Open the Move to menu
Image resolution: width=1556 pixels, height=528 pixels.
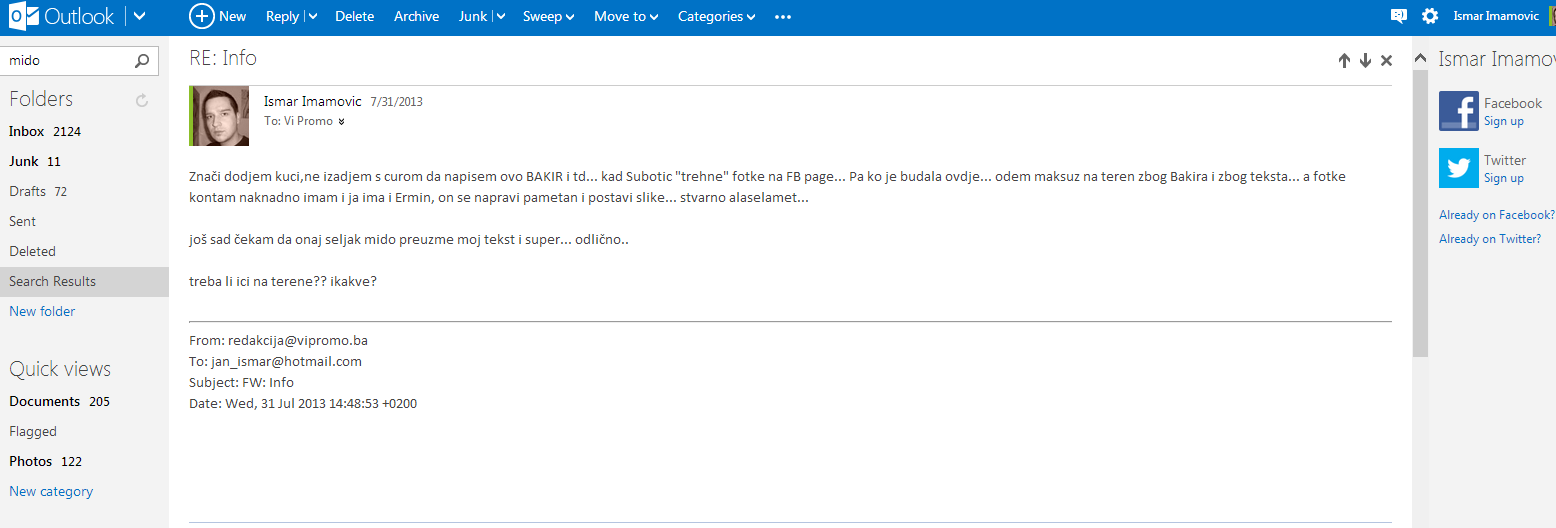[x=625, y=16]
